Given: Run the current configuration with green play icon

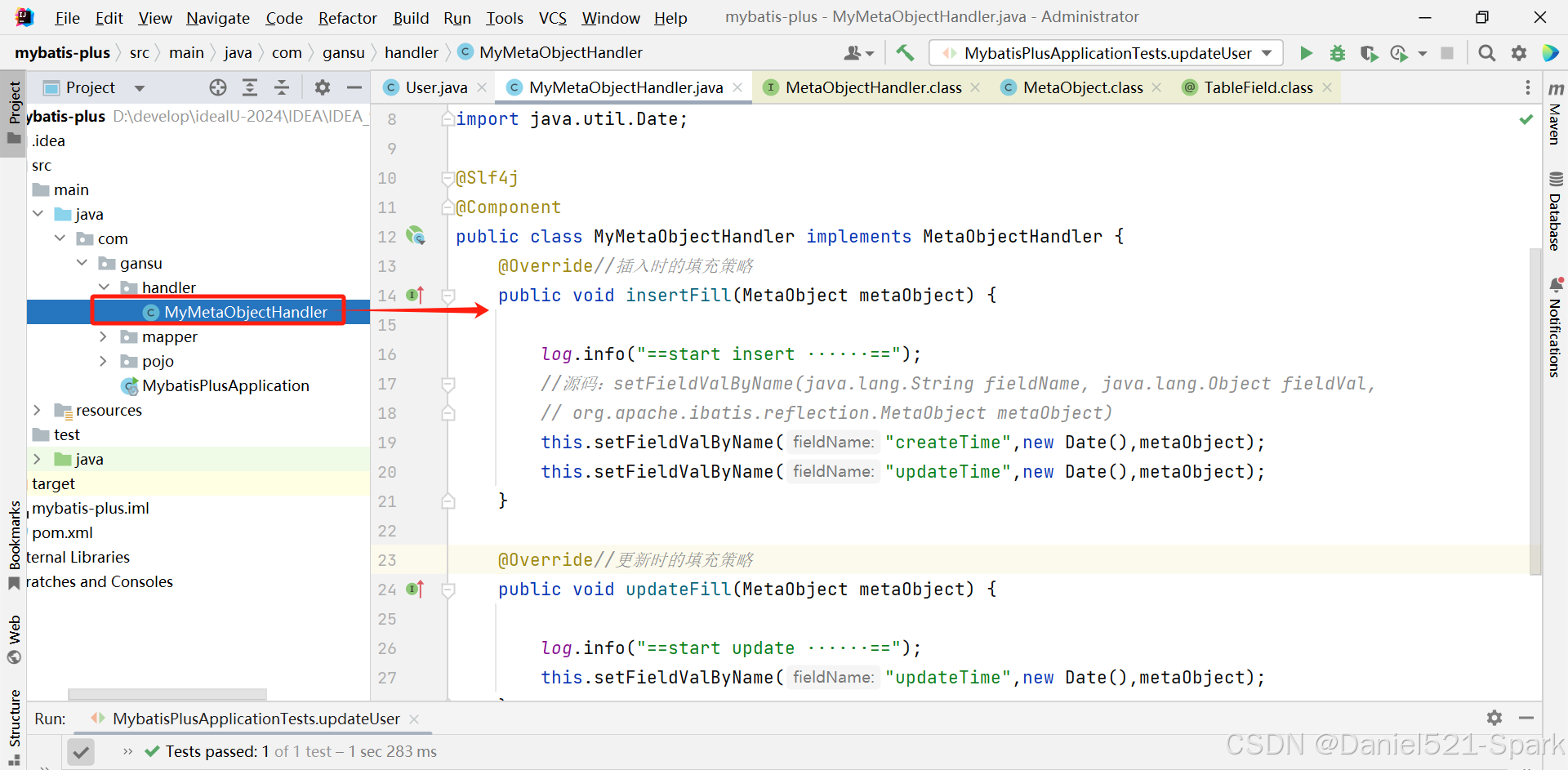Looking at the screenshot, I should point(1306,53).
